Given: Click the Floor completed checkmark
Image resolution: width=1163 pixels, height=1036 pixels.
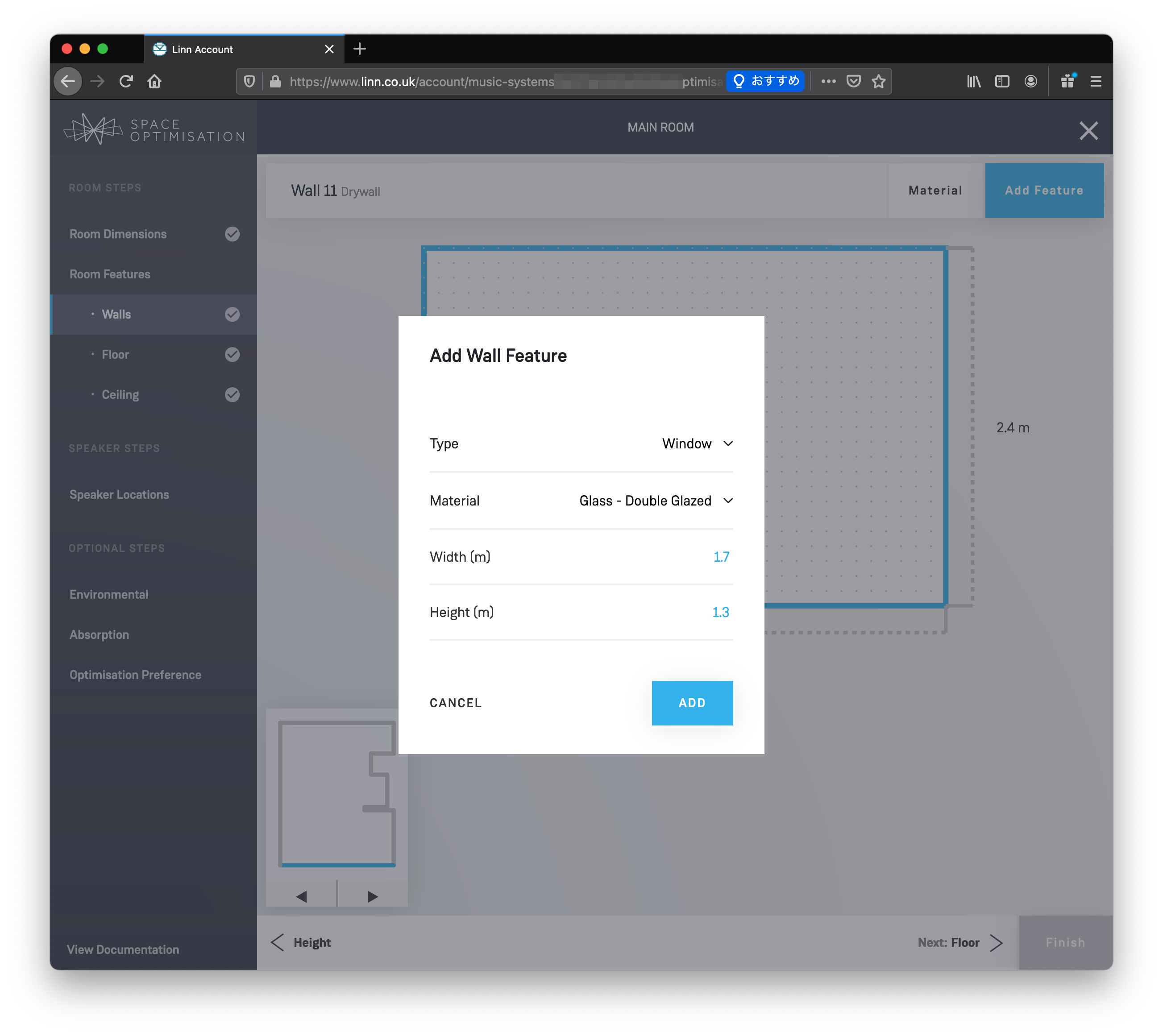Looking at the screenshot, I should 232,354.
